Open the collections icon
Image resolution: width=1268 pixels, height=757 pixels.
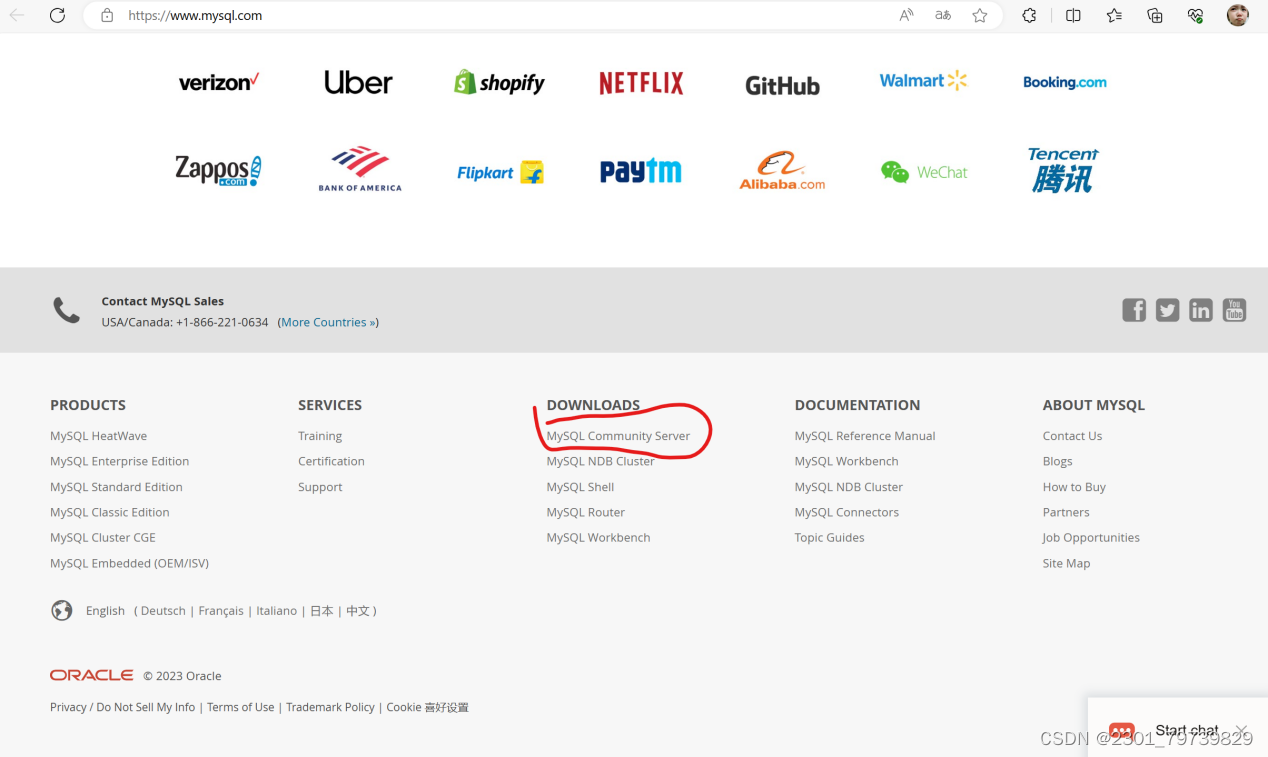click(1155, 15)
